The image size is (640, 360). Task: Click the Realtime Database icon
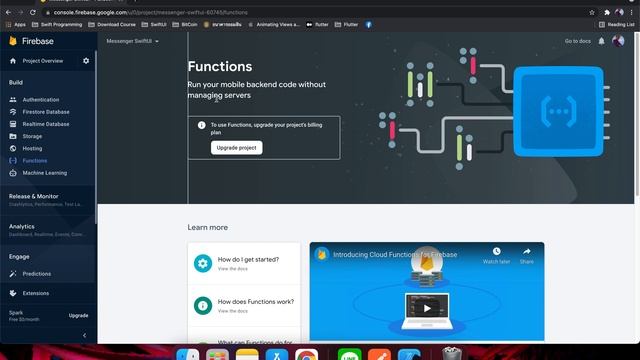pyautogui.click(x=13, y=124)
